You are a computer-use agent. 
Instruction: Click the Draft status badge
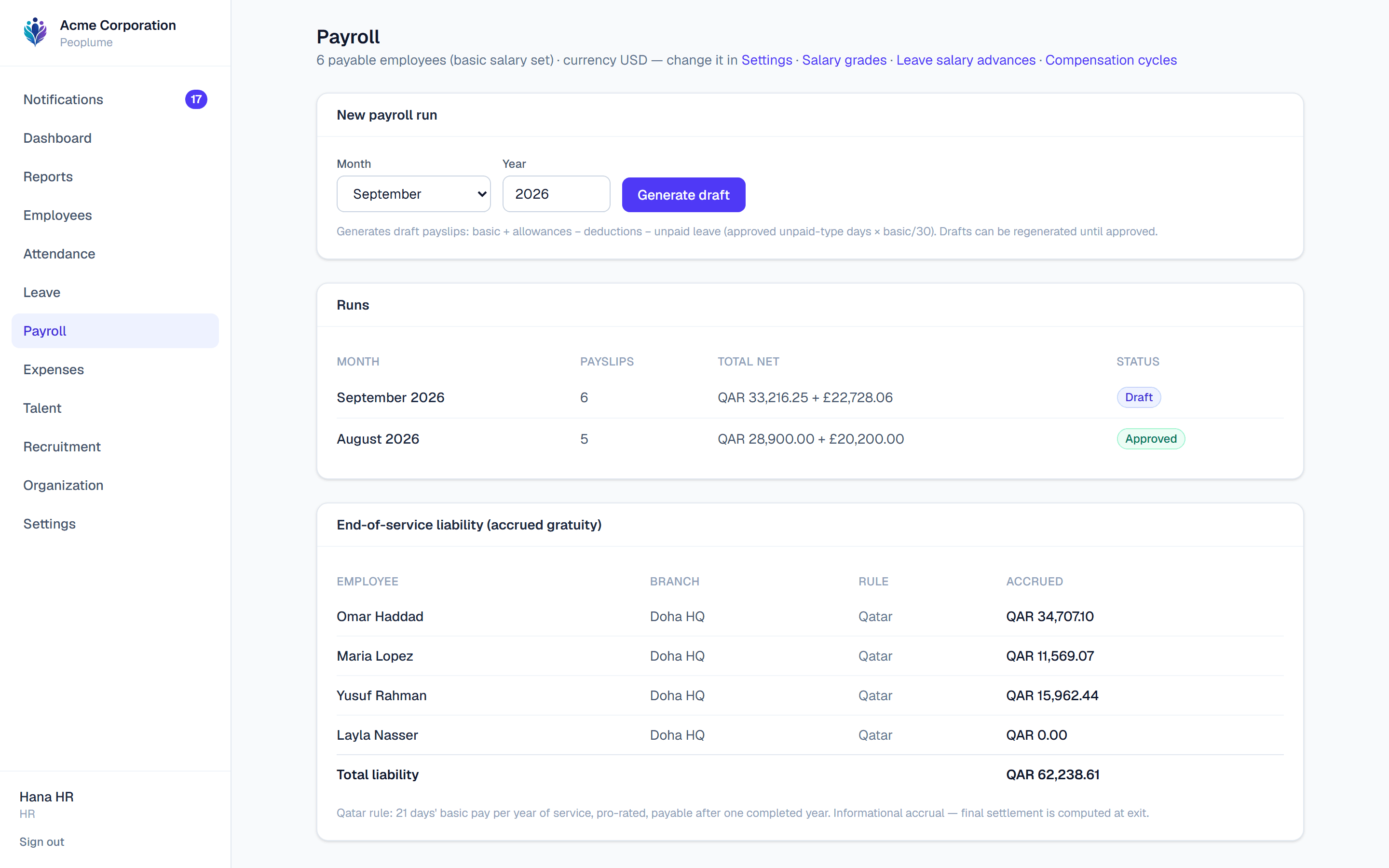[x=1138, y=397]
